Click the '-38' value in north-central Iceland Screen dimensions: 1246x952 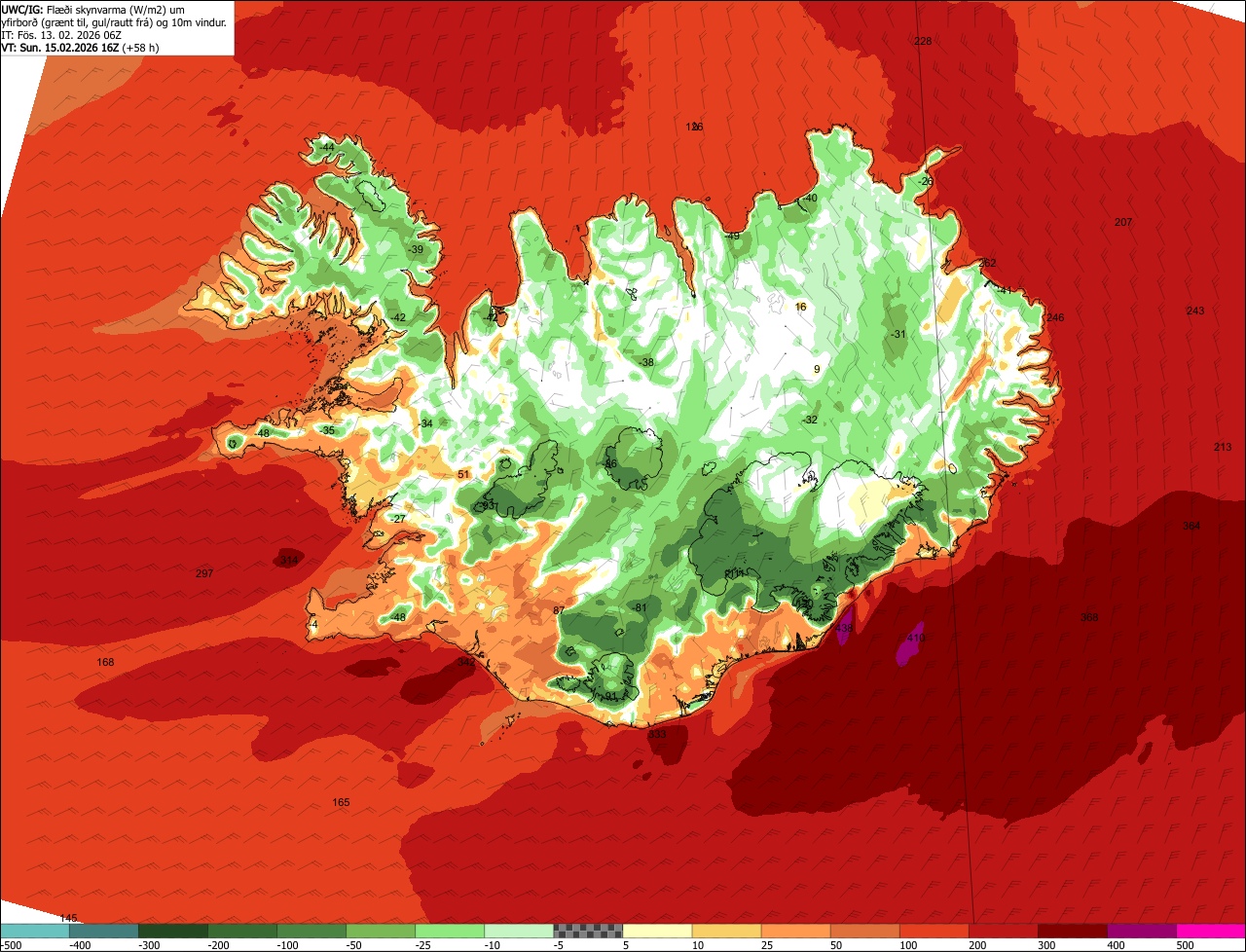point(646,363)
